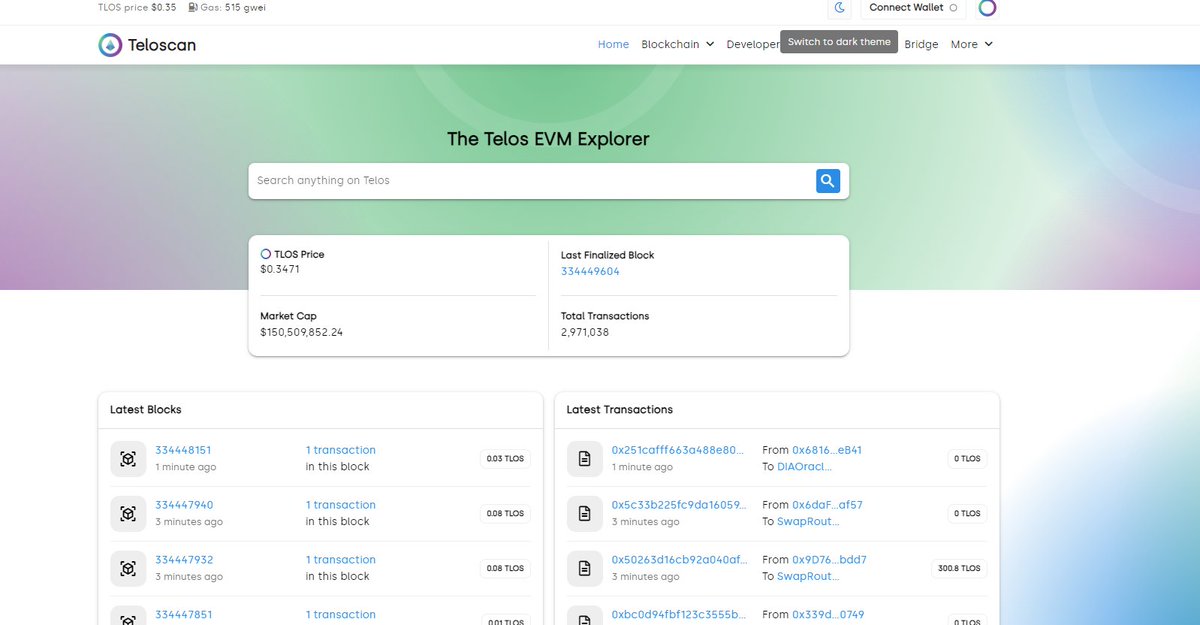Image resolution: width=1200 pixels, height=625 pixels.
Task: Open sender address 0x339d…0749
Action: click(828, 615)
